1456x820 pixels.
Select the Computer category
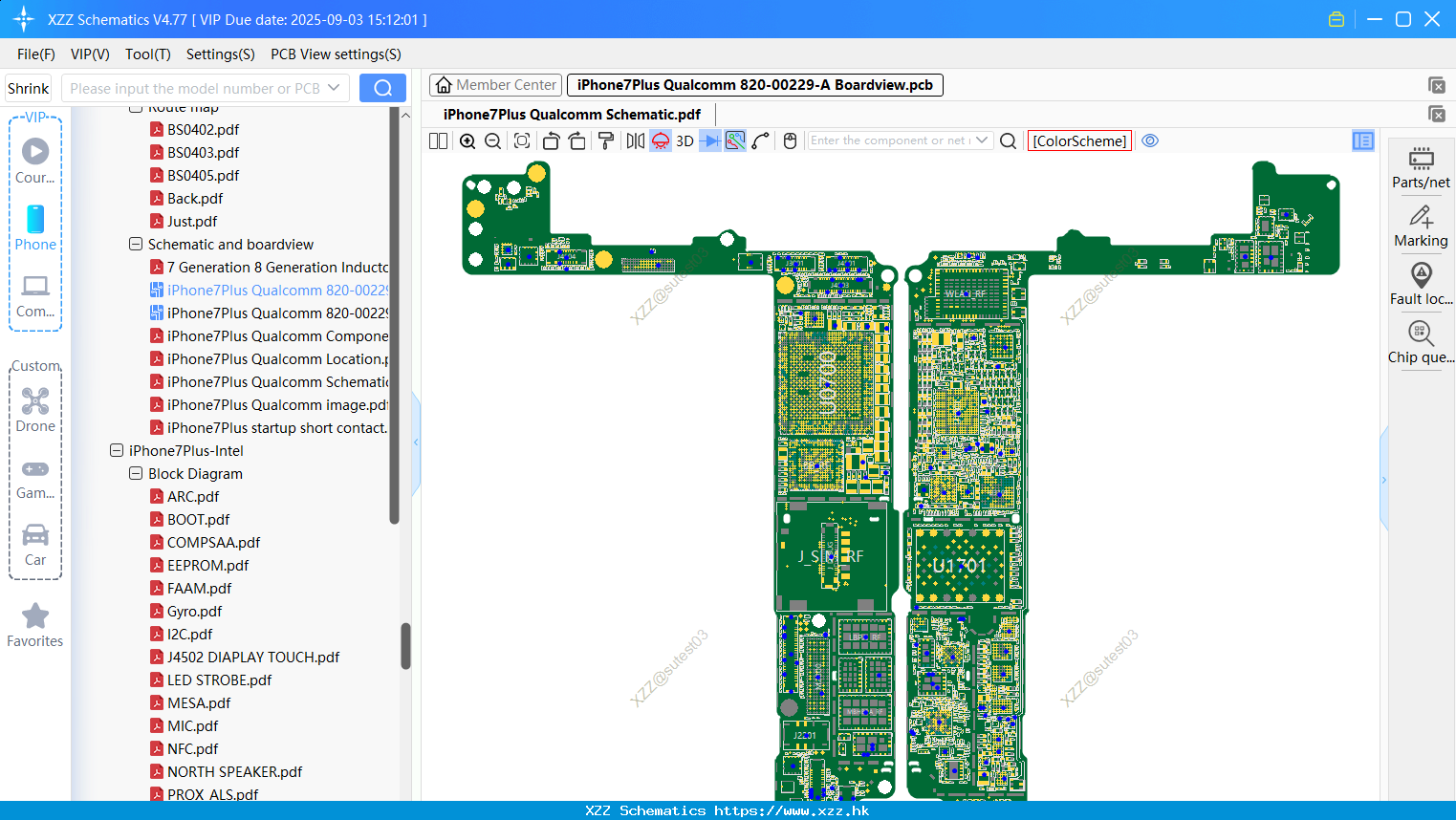pyautogui.click(x=35, y=295)
